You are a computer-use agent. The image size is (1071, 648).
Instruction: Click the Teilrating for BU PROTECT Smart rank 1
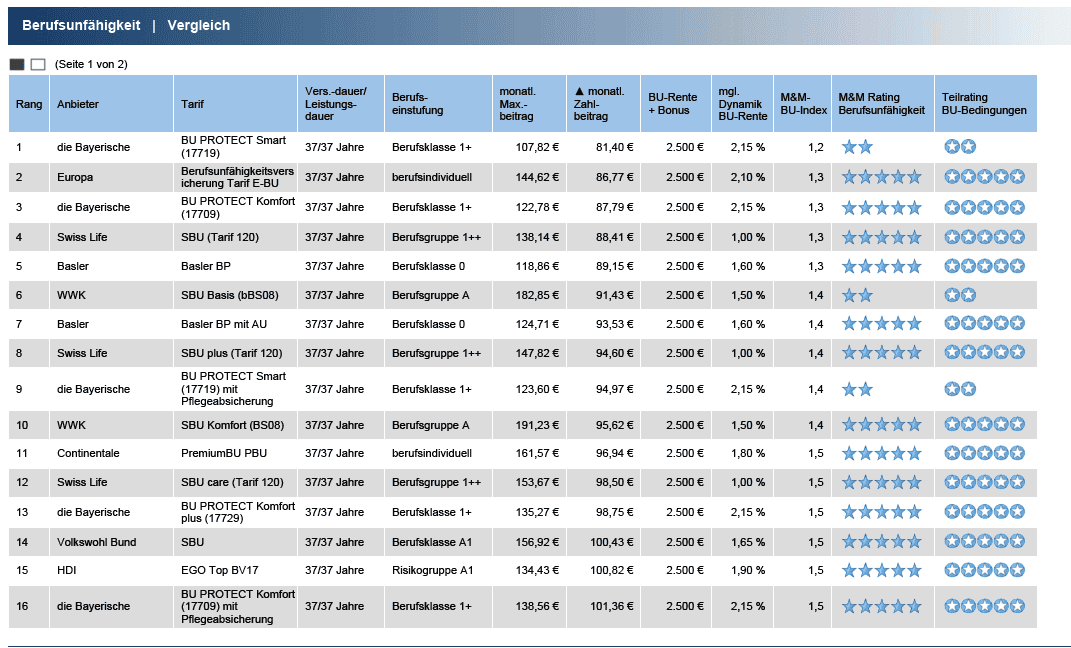point(960,147)
